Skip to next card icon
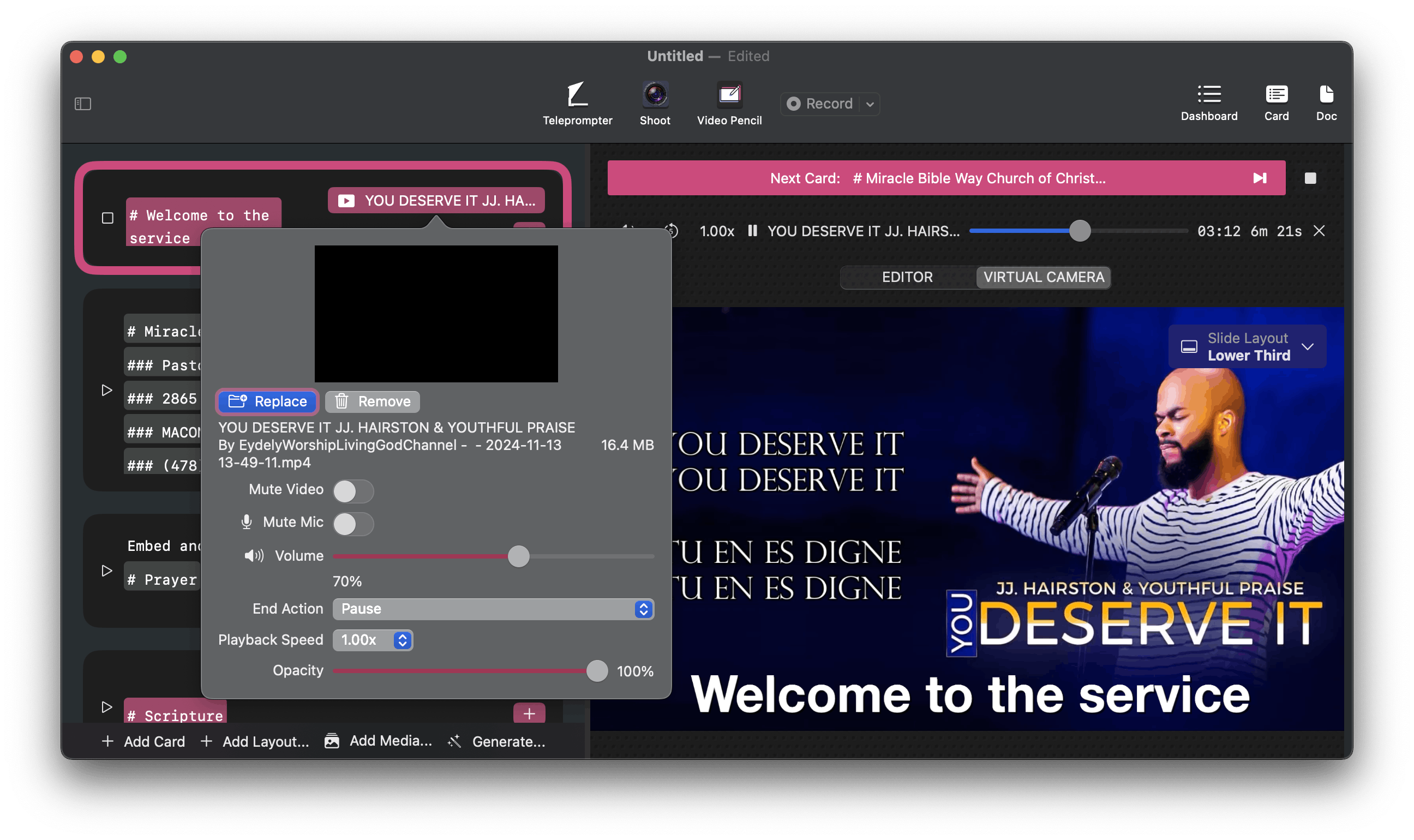The height and width of the screenshot is (840, 1414). click(x=1259, y=178)
